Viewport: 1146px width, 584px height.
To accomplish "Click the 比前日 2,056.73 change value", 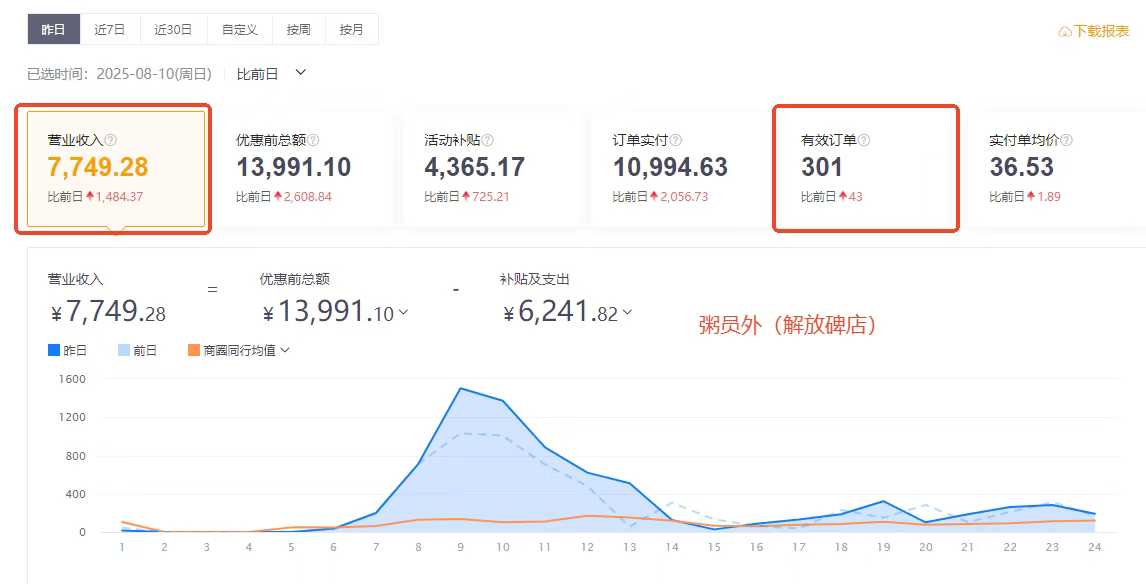I will 660,197.
